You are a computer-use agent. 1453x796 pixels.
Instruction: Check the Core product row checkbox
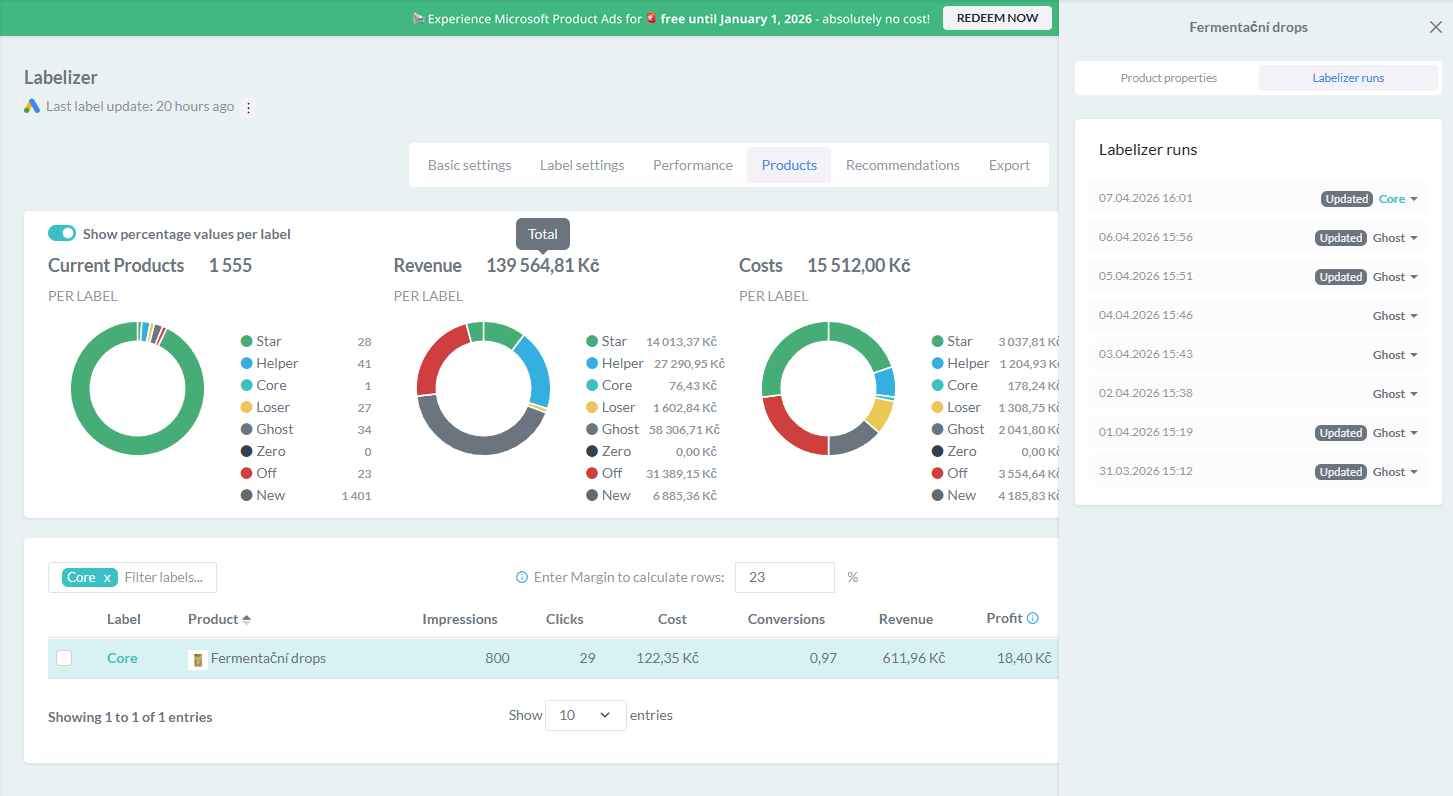[64, 658]
